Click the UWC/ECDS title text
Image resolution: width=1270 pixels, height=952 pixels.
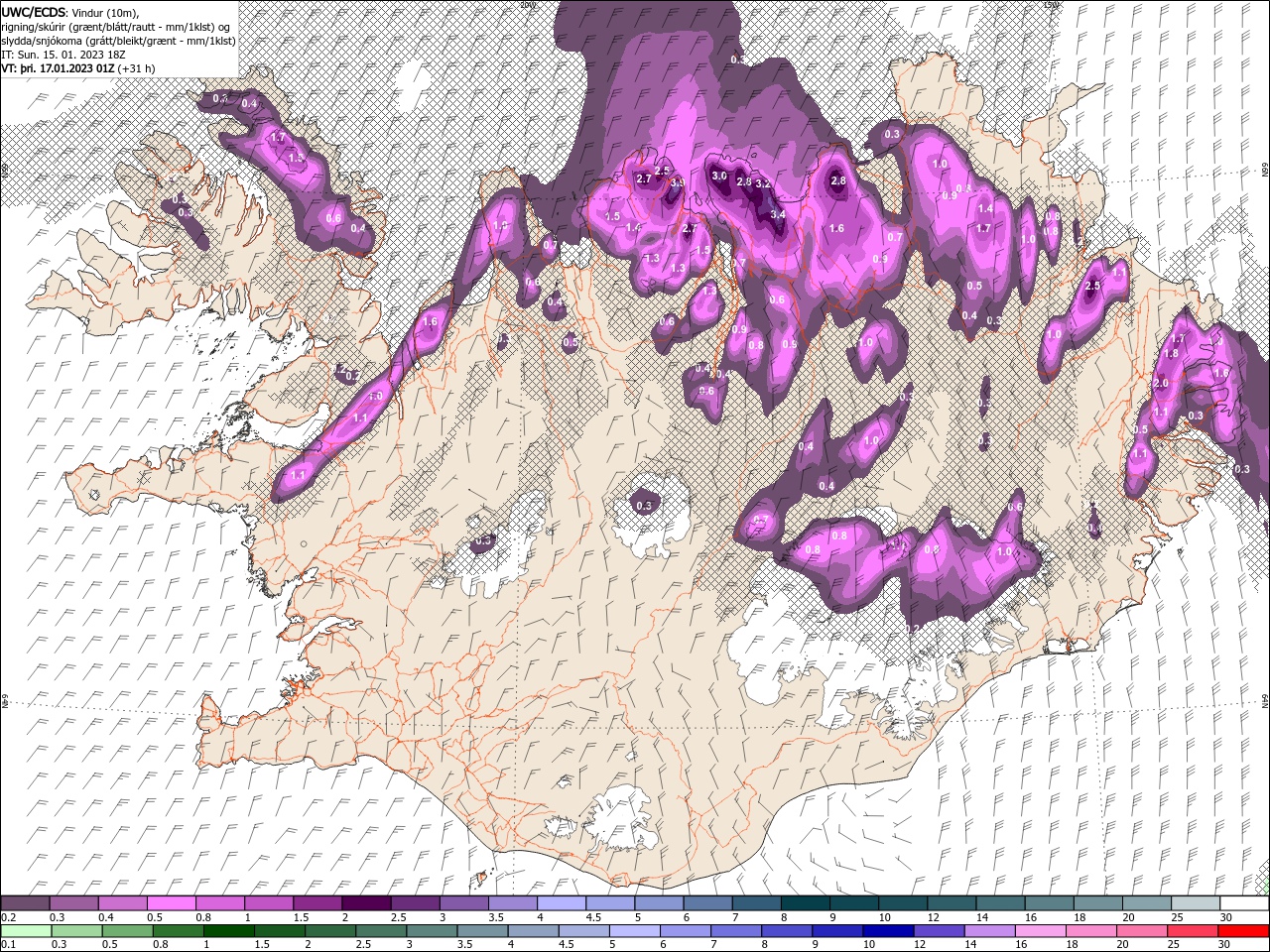click(34, 12)
